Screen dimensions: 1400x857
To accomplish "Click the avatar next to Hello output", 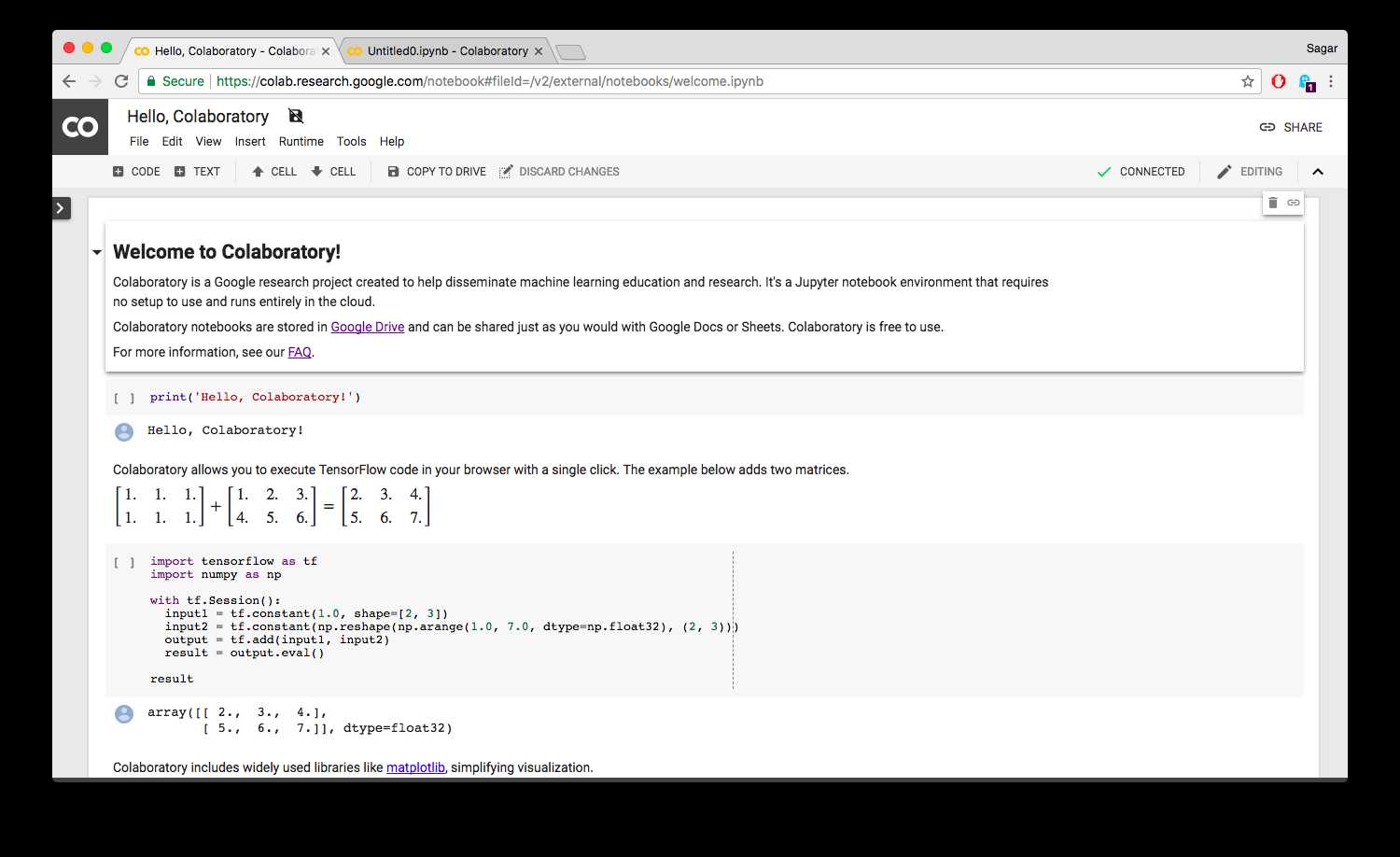I will pos(124,432).
